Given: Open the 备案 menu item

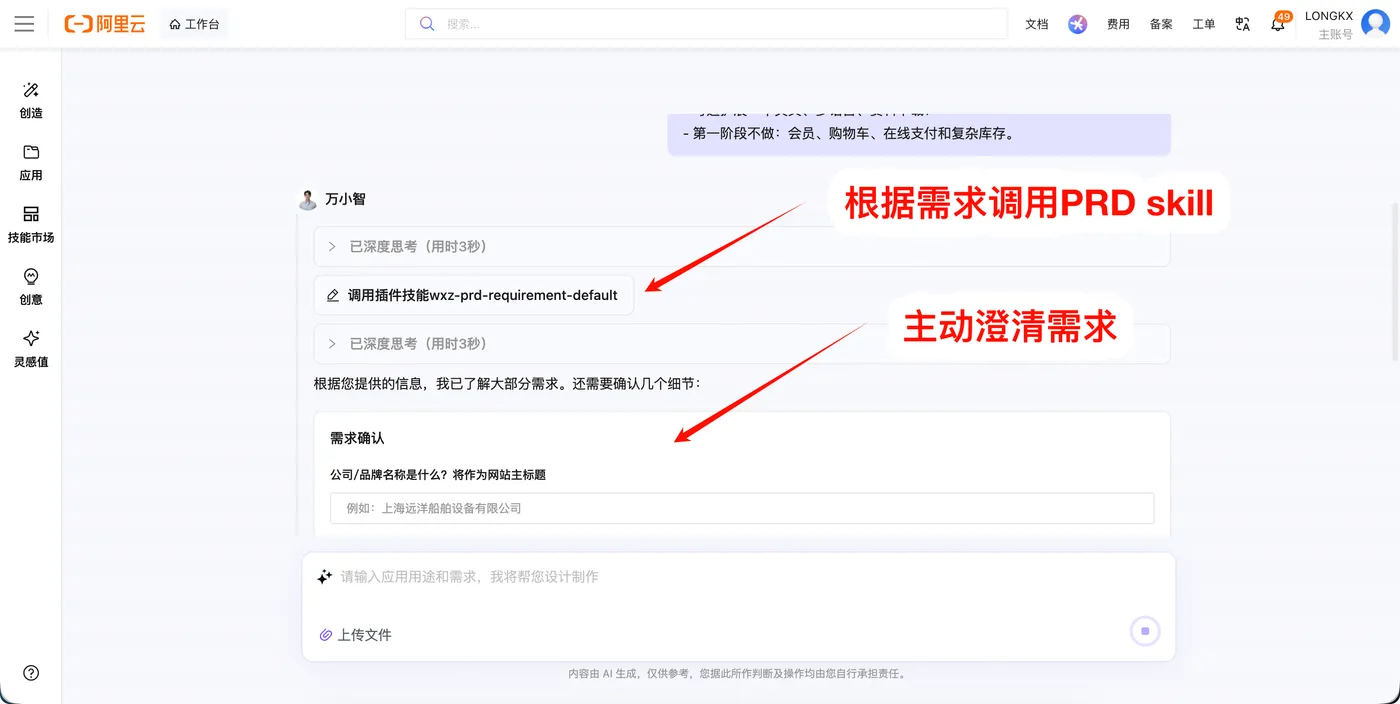Looking at the screenshot, I should click(x=1161, y=24).
